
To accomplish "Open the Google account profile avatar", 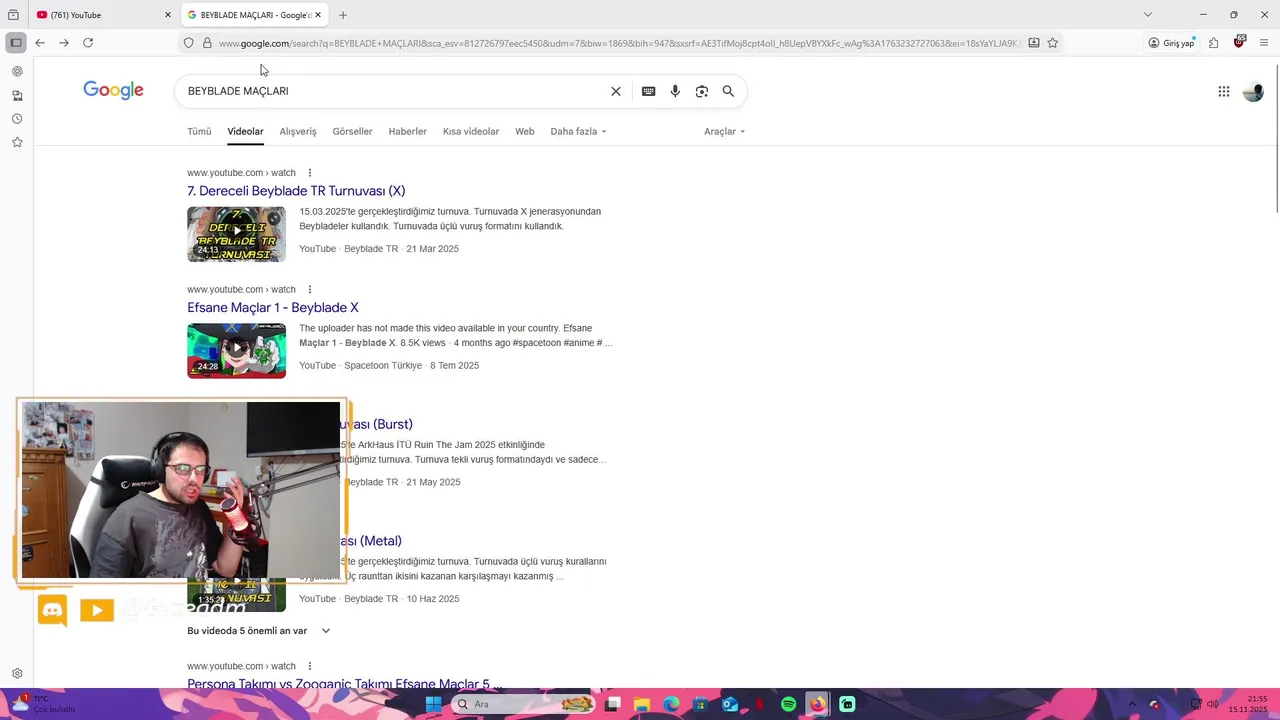I will (1253, 91).
